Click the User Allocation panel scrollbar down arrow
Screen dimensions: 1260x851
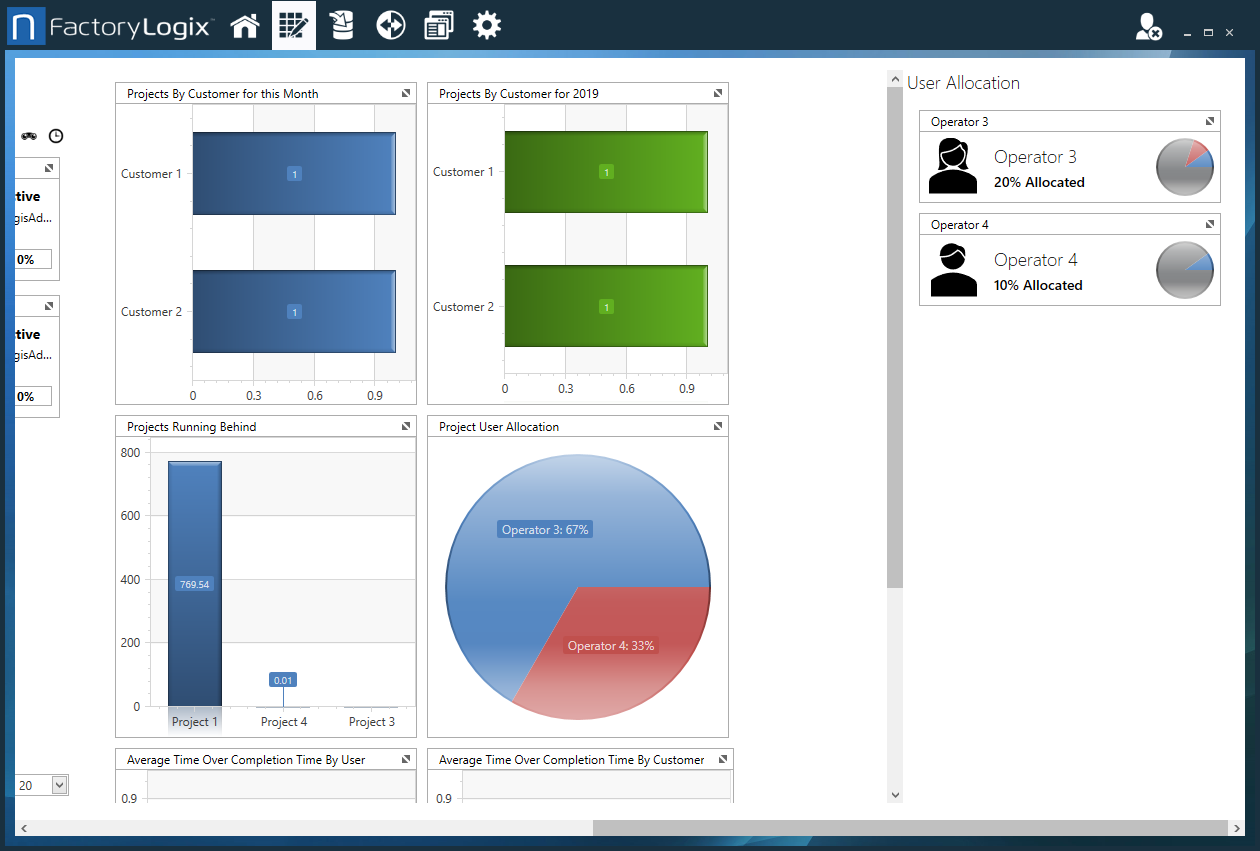(894, 794)
